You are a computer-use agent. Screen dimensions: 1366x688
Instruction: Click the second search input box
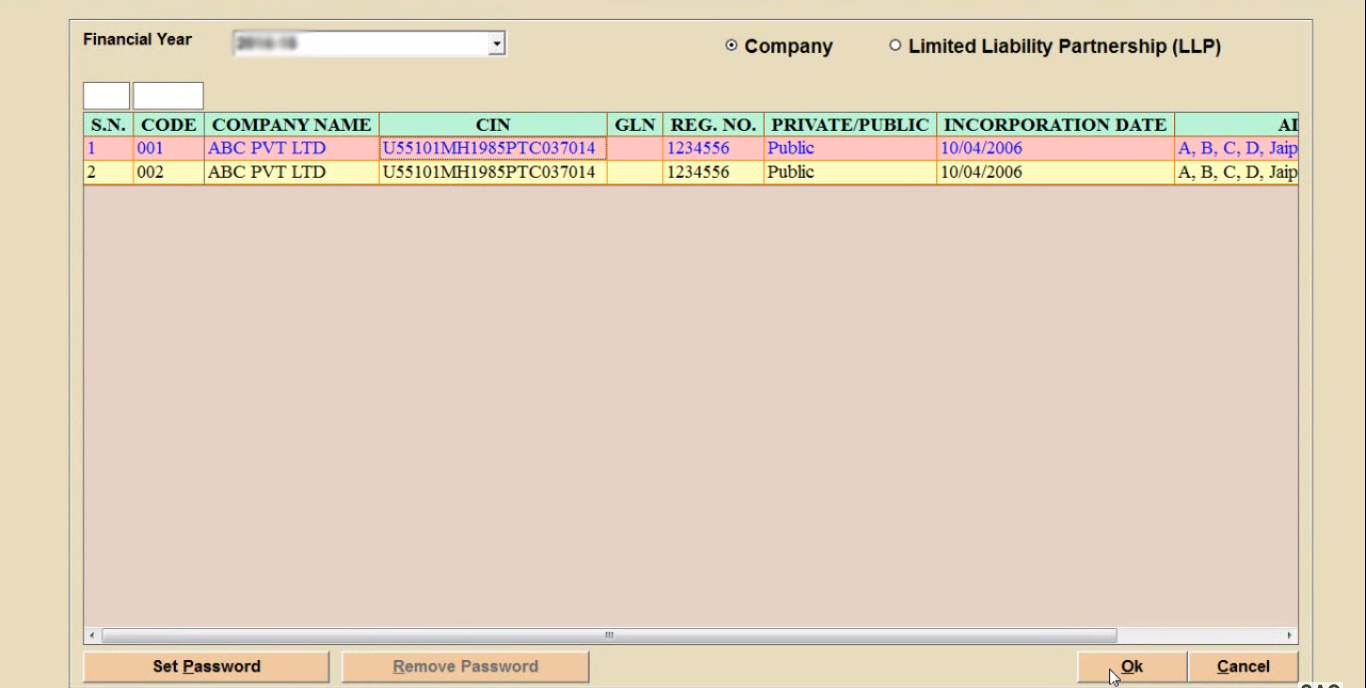click(168, 96)
